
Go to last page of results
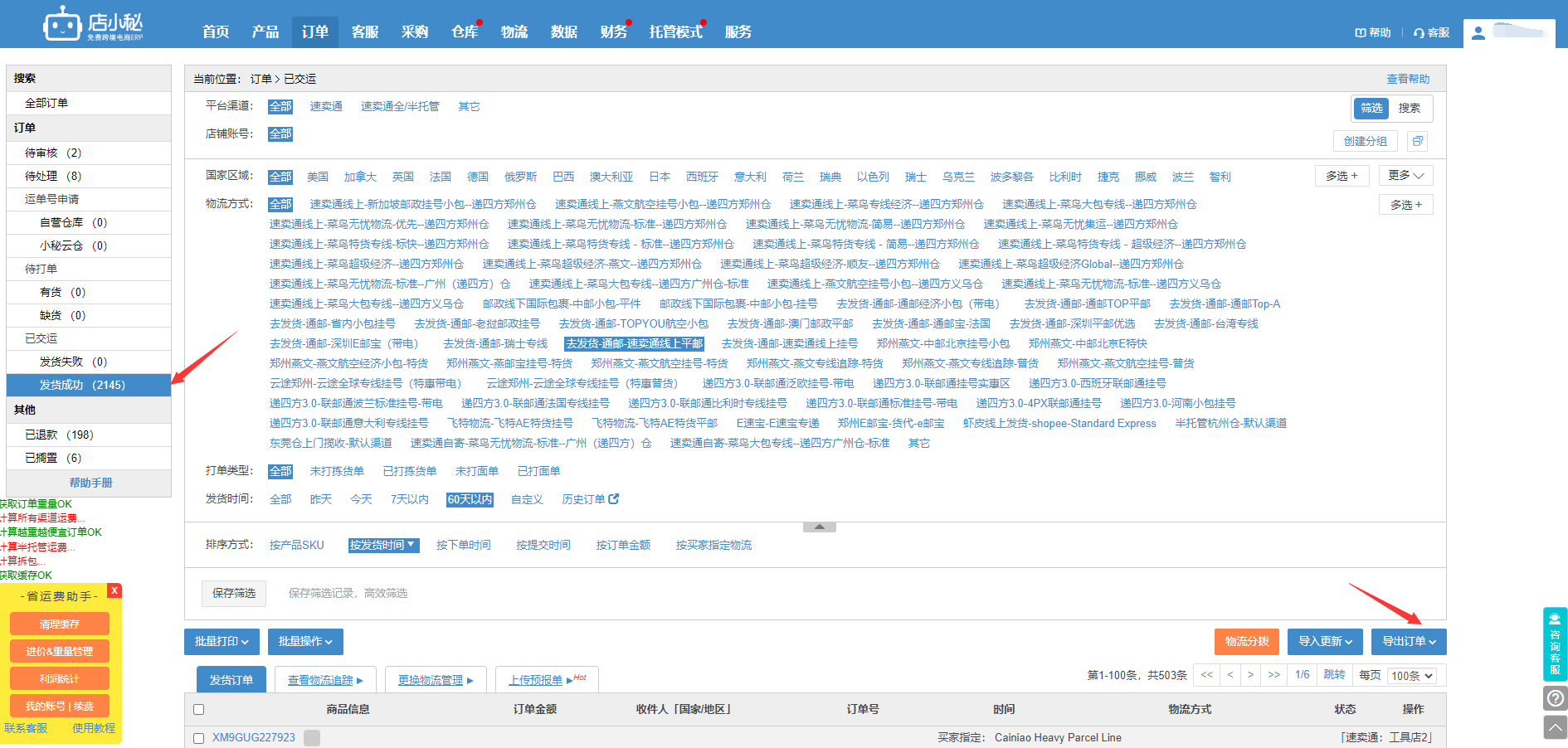[x=1274, y=675]
